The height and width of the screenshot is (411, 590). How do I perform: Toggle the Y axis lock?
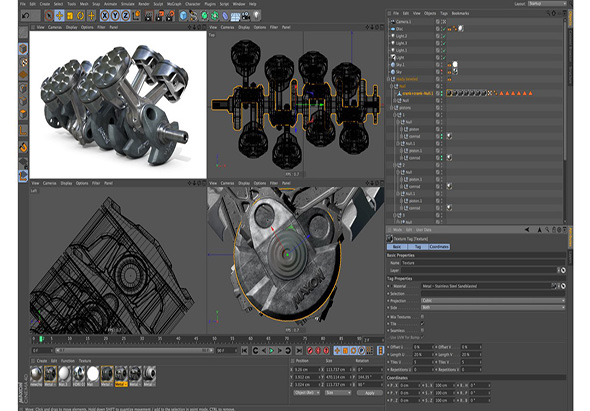115,15
